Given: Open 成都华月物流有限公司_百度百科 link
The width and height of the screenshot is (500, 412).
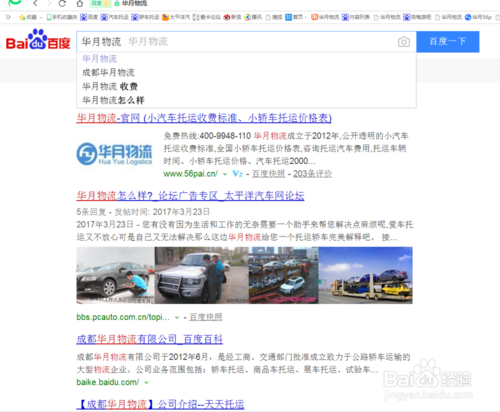Looking at the screenshot, I should (150, 339).
